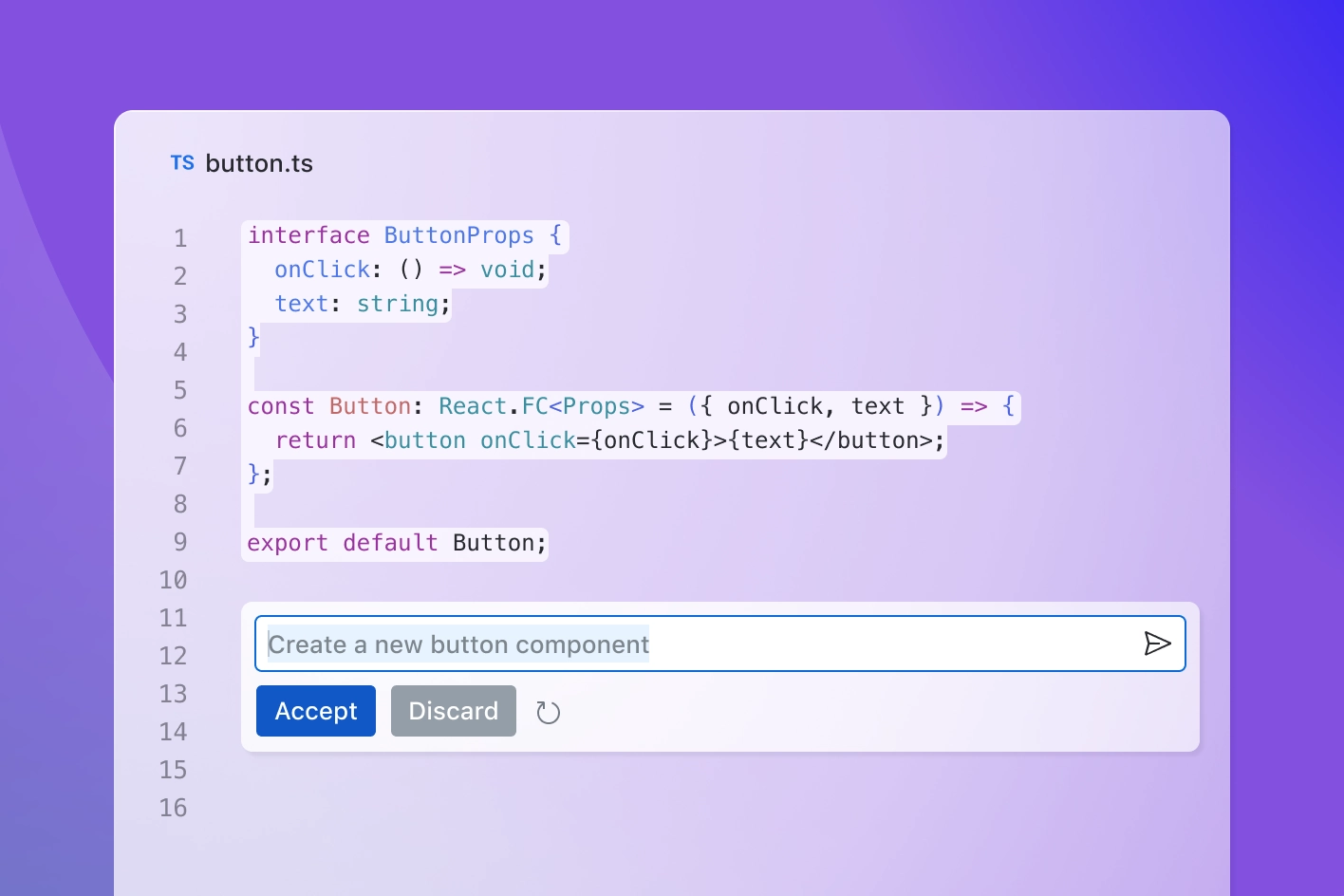Click line number 1 in the gutter

click(180, 238)
